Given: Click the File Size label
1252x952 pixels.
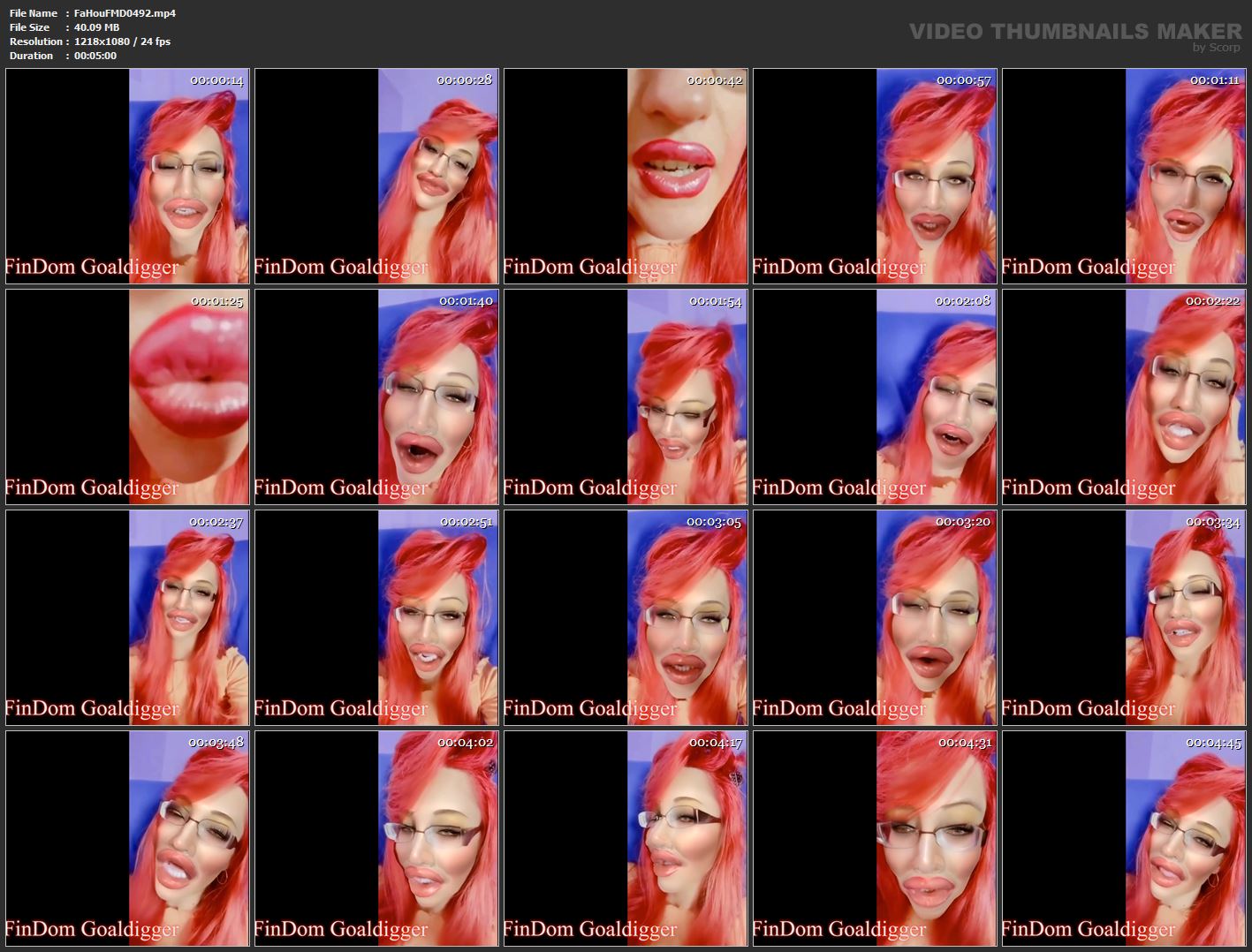Looking at the screenshot, I should point(30,27).
